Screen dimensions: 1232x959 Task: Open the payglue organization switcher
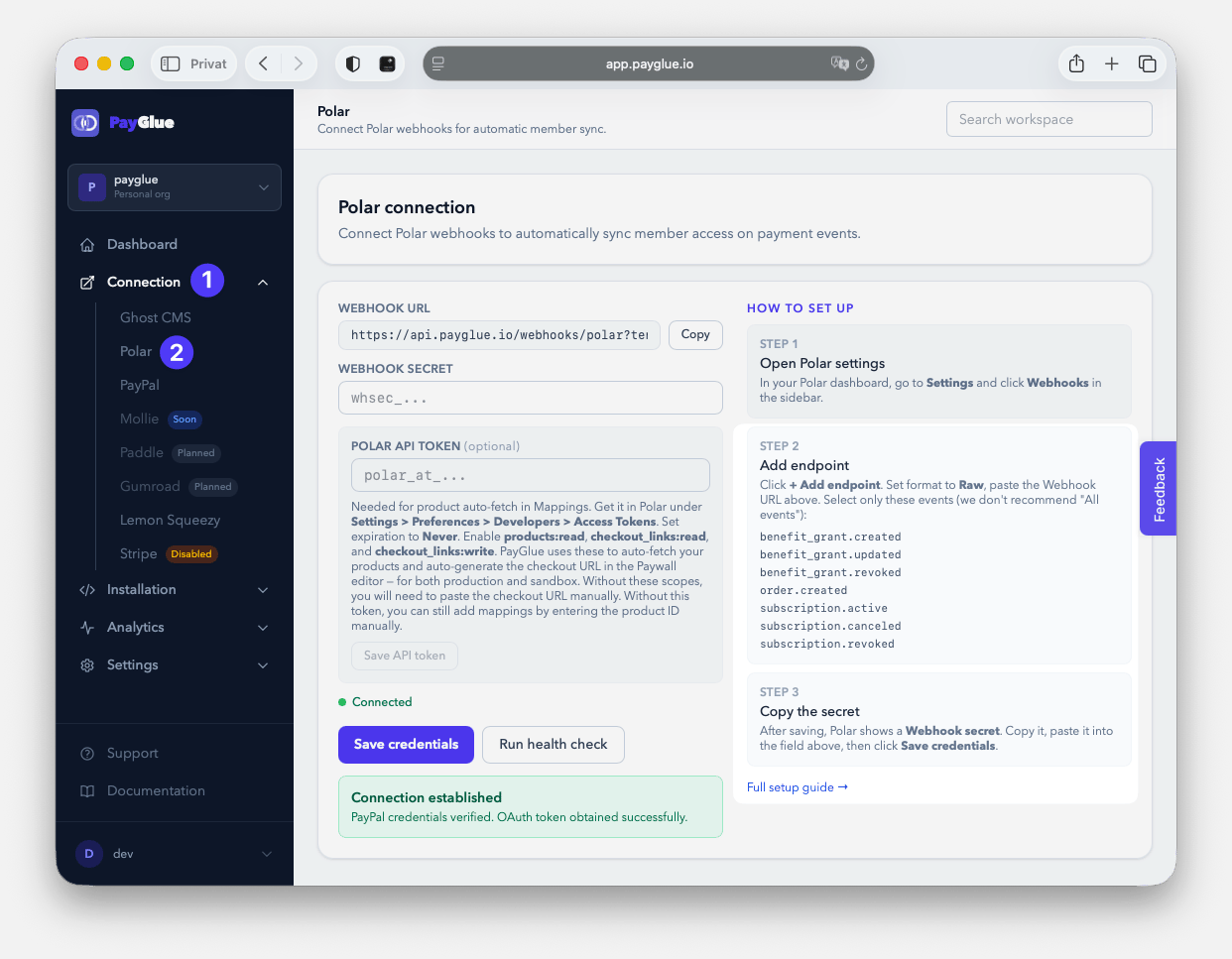tap(175, 187)
